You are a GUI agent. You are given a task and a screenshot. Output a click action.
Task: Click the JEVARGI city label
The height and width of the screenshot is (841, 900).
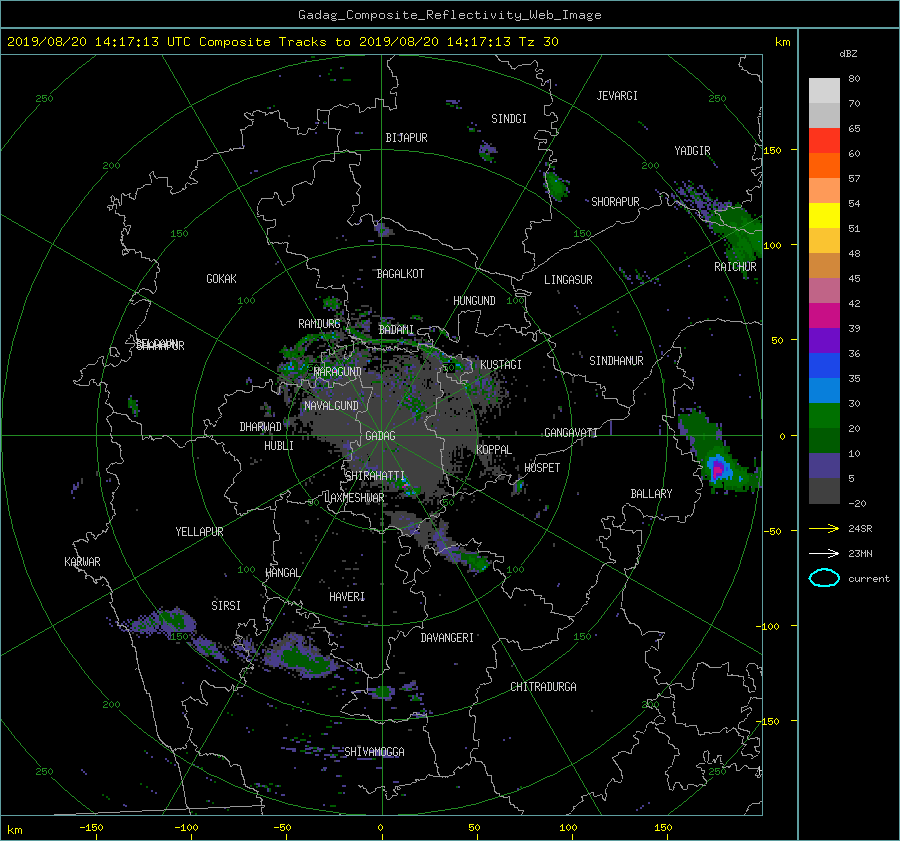(617, 96)
